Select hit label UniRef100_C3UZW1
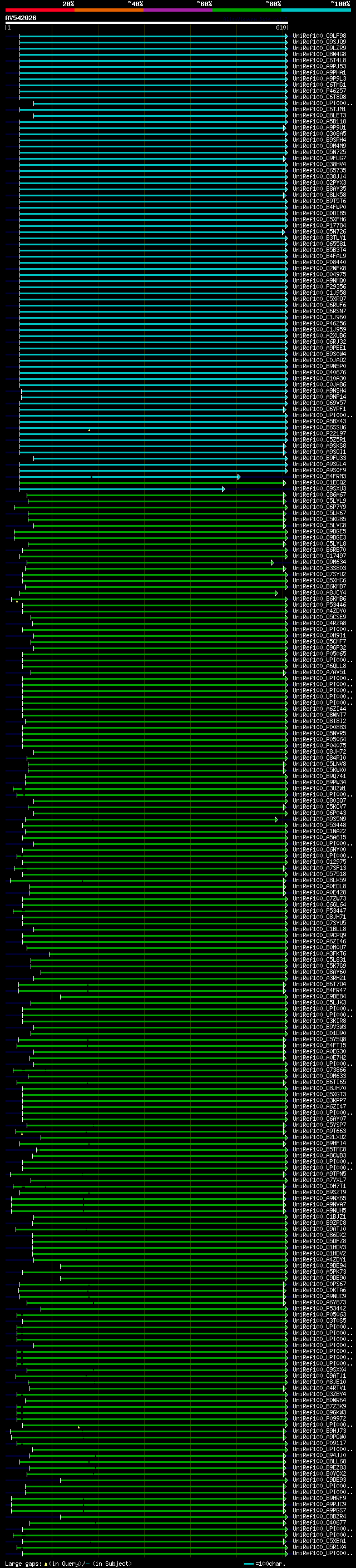This screenshot has width=356, height=1568. click(319, 789)
